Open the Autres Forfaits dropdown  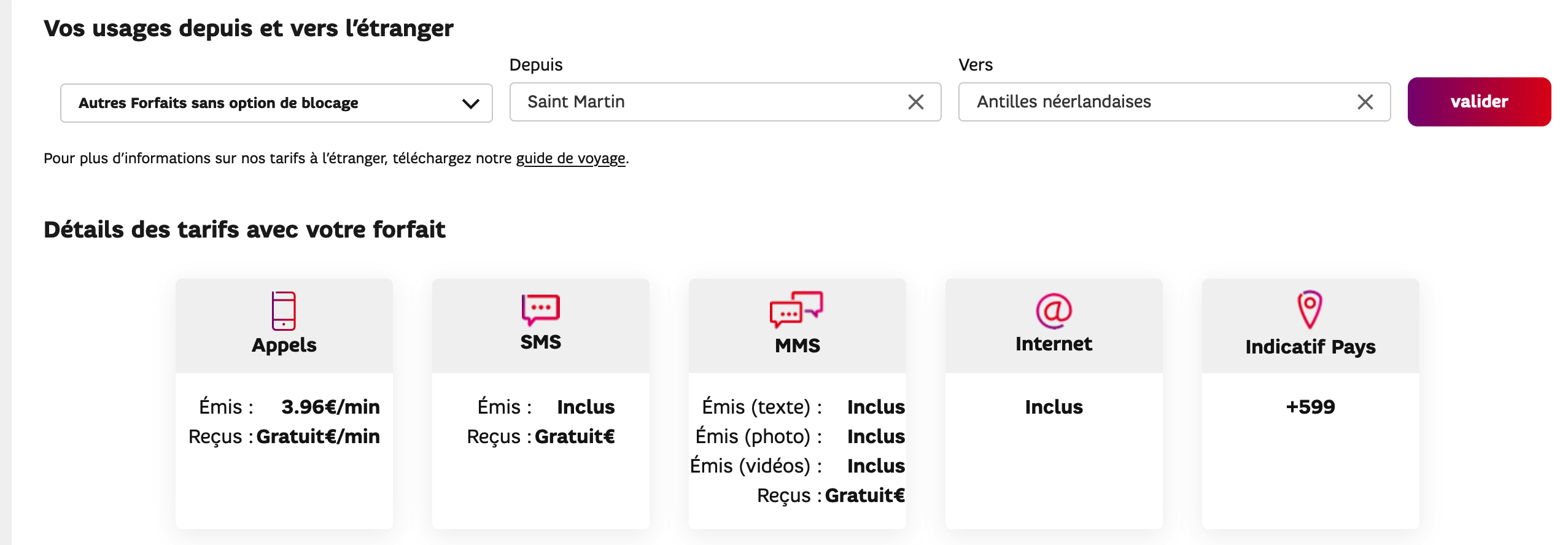click(276, 103)
